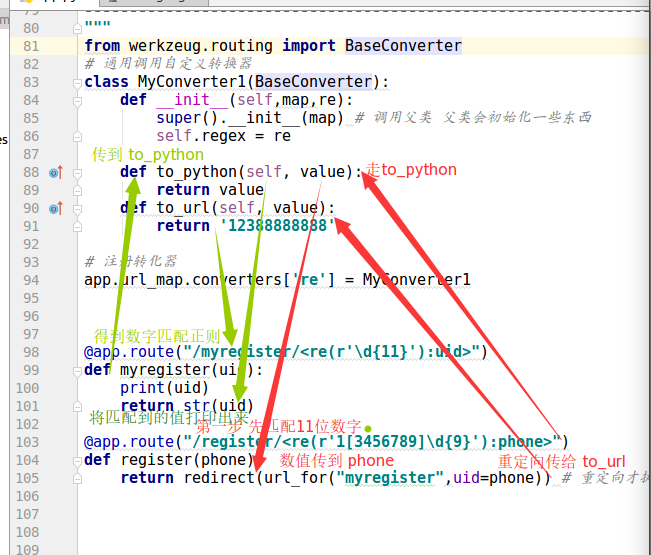
Task: Click '@app.route' decorator on line 98
Action: pyautogui.click(x=129, y=352)
